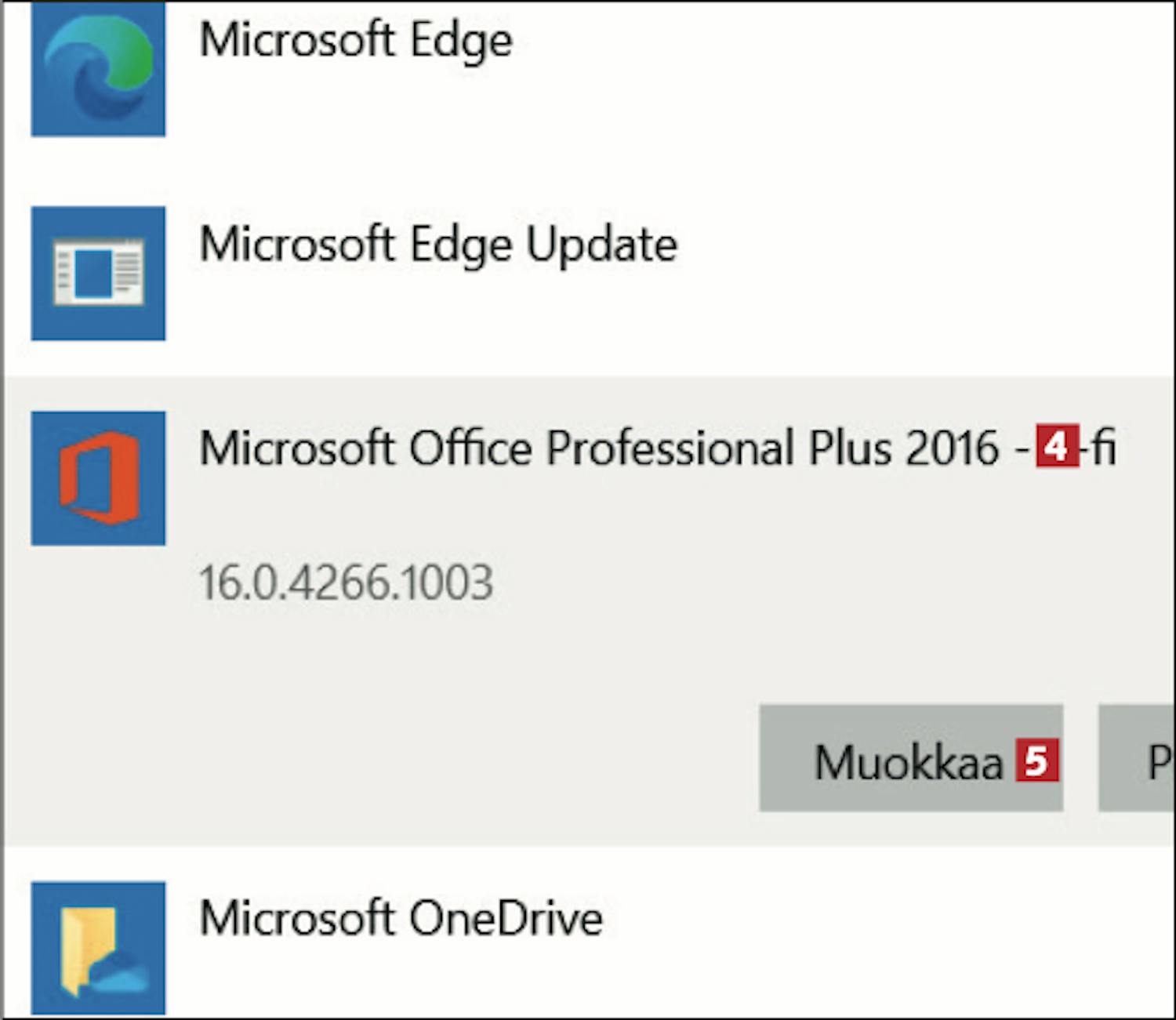Screen dimensions: 1176x1020
Task: Click the Microsoft Edge browser icon
Action: pos(98,69)
